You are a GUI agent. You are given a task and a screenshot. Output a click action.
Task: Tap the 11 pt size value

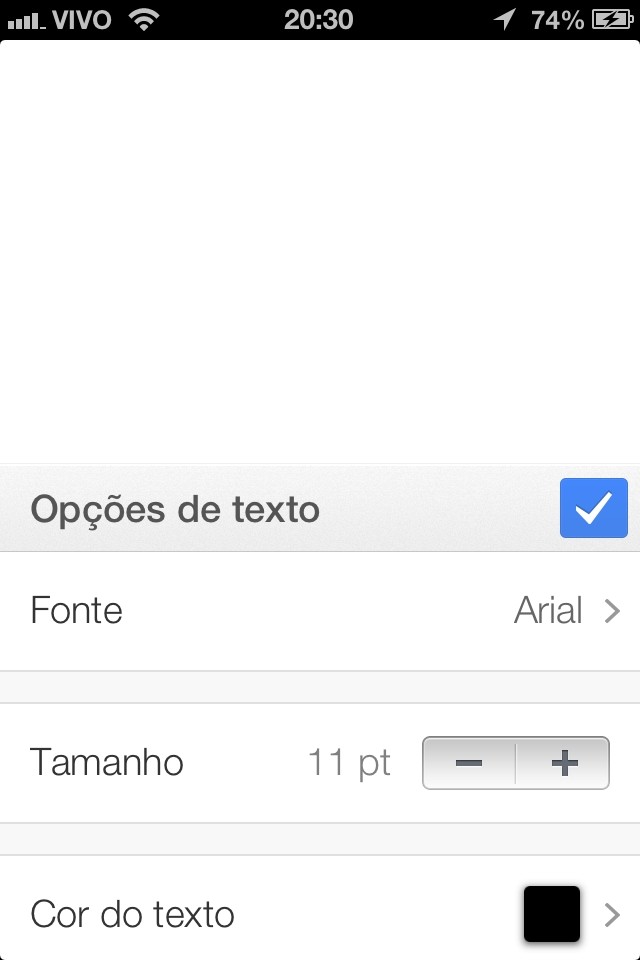(x=349, y=763)
